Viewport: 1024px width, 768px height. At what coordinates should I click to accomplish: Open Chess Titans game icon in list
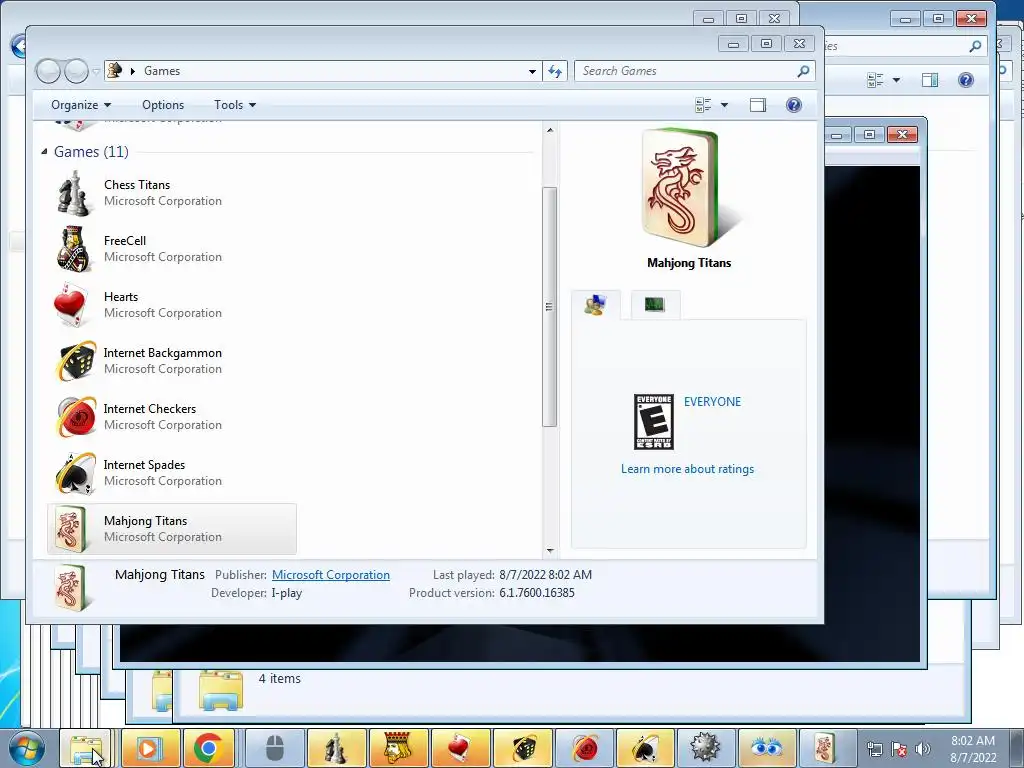(x=73, y=193)
